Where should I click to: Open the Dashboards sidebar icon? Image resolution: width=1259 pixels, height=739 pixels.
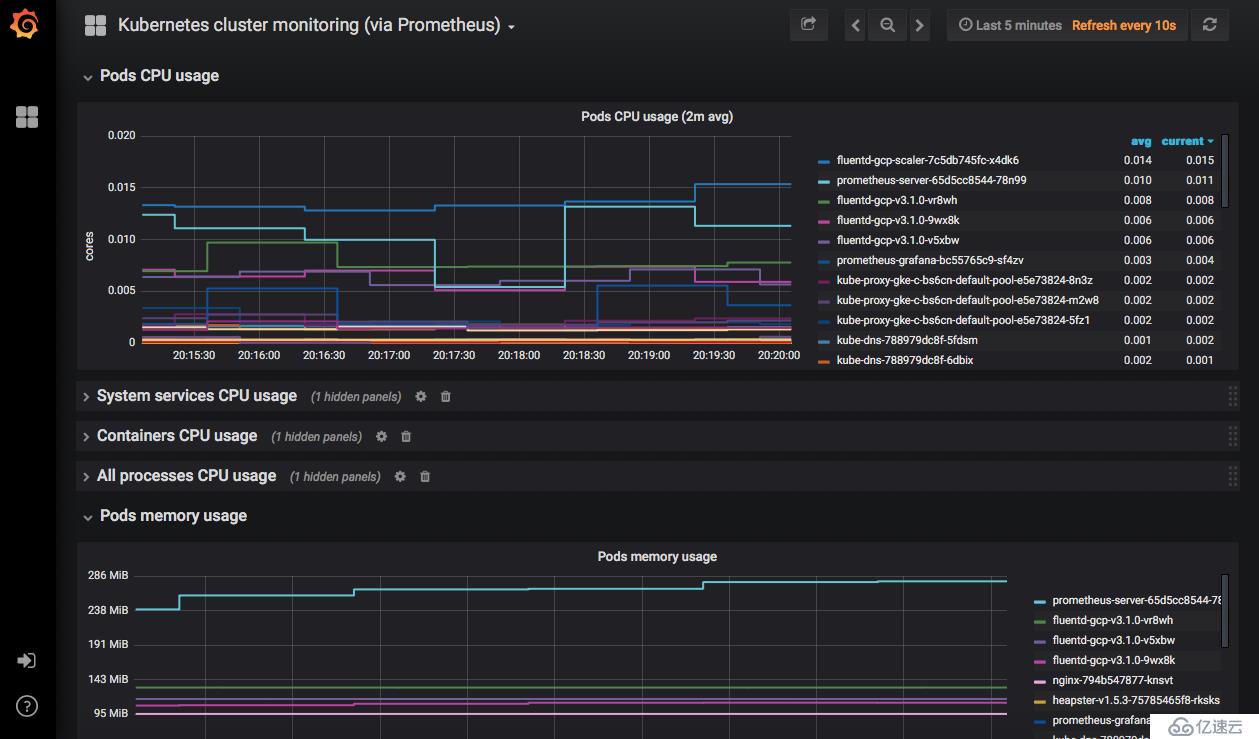(27, 117)
